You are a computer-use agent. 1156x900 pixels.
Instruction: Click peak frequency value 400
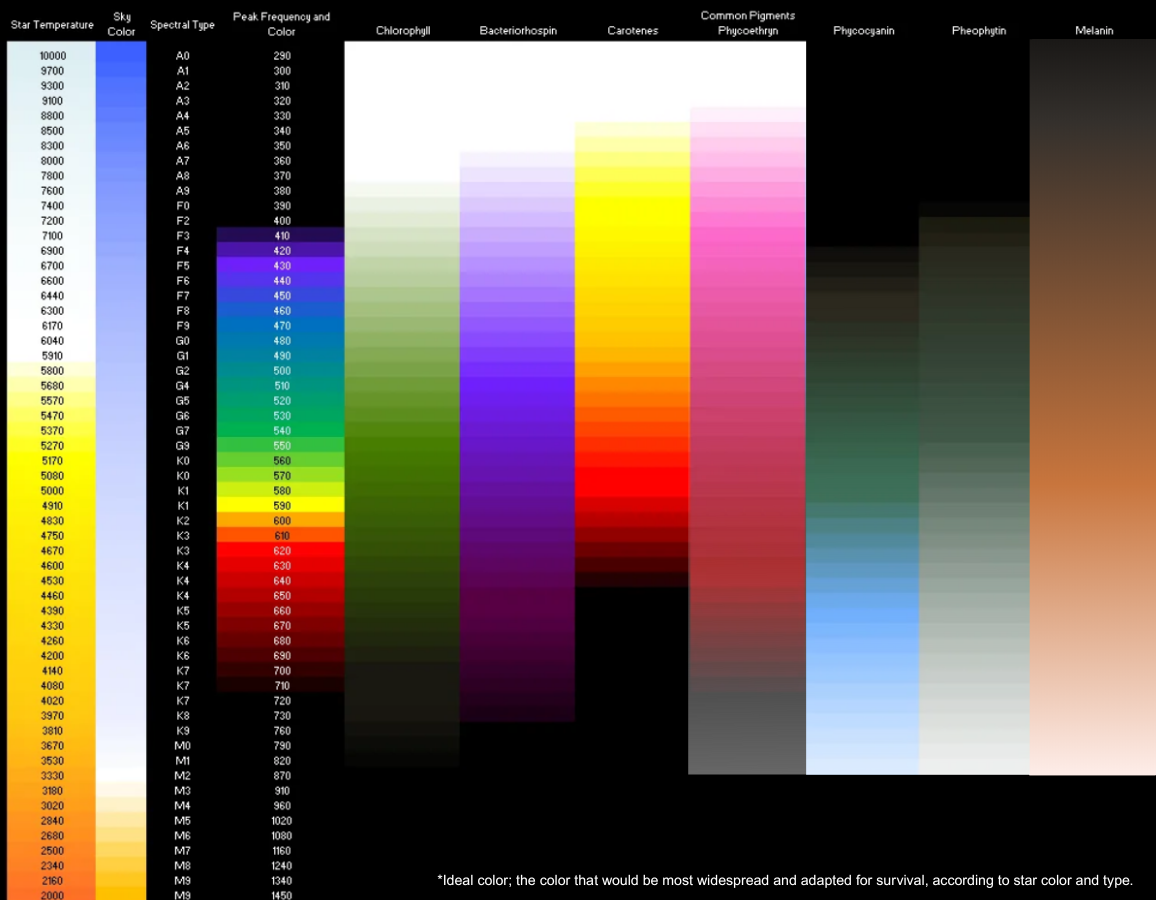[282, 221]
